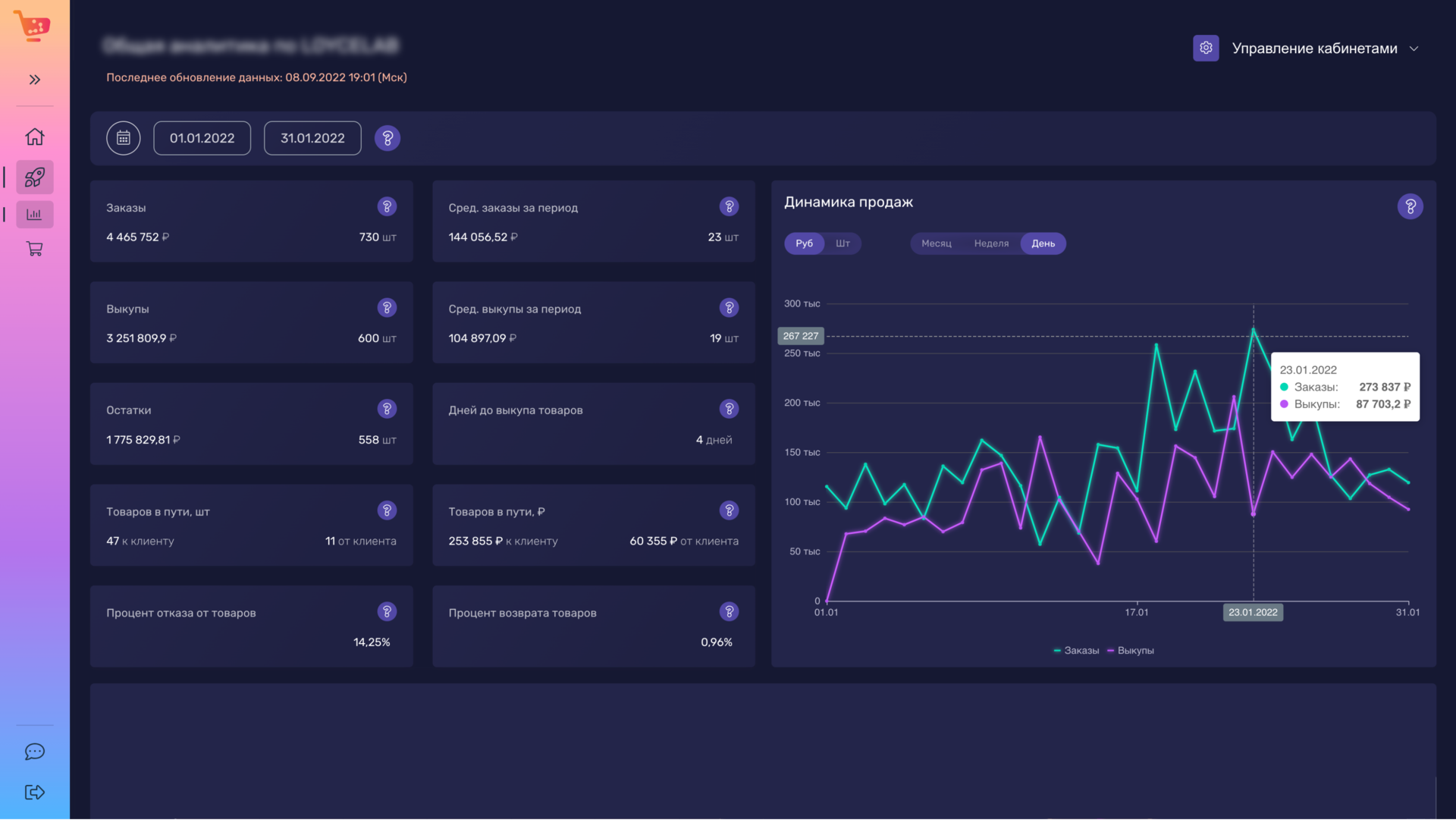Viewport: 1456px width, 832px height.
Task: Click the 1 775 829,81 ₽ stock value
Action: pyautogui.click(x=143, y=440)
